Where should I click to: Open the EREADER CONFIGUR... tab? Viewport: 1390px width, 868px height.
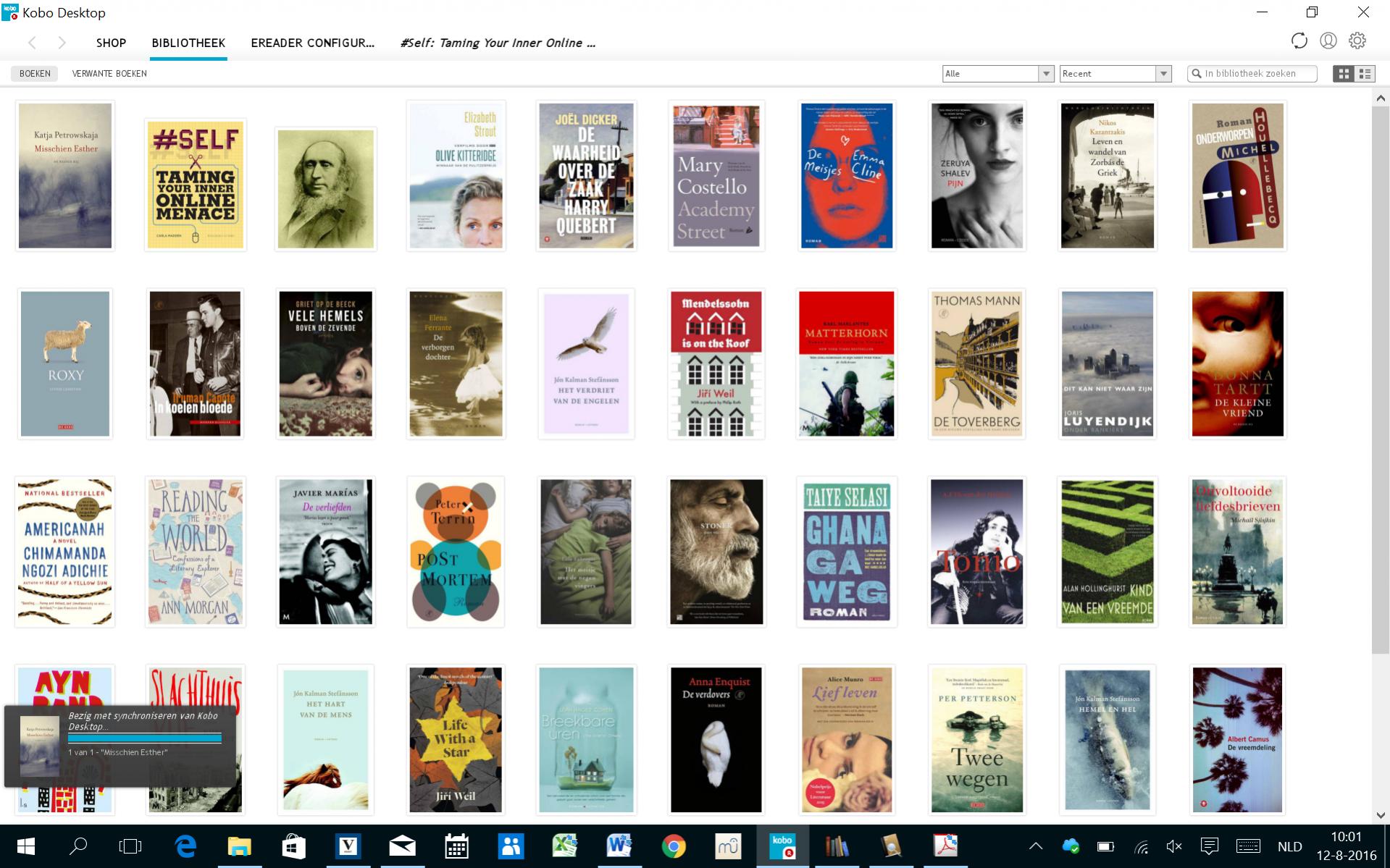(313, 43)
